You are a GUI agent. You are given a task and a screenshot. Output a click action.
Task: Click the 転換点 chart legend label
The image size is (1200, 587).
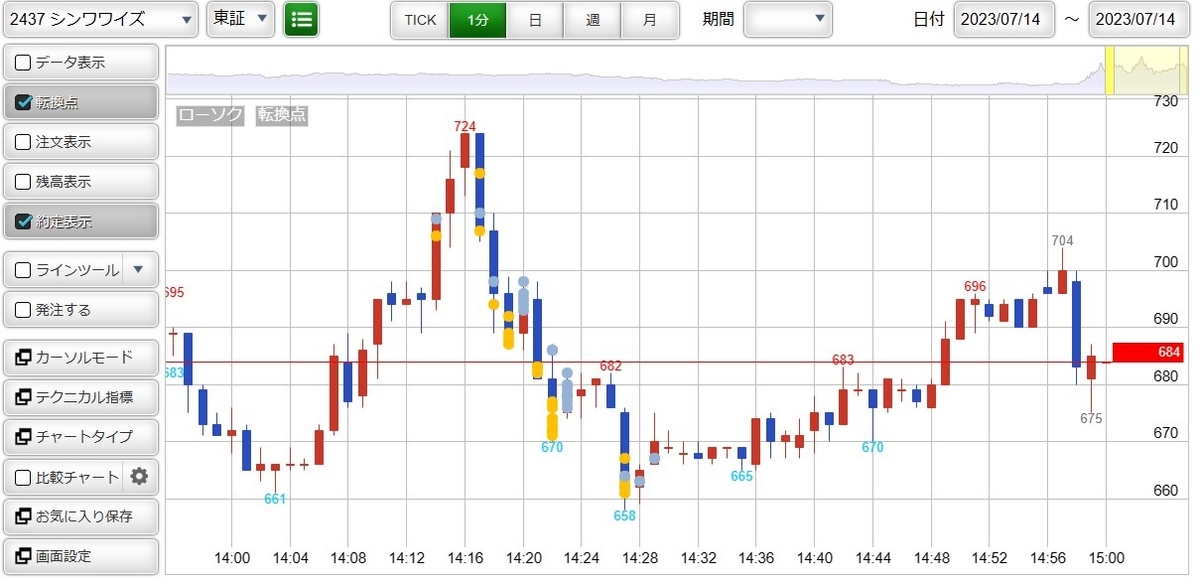point(282,115)
